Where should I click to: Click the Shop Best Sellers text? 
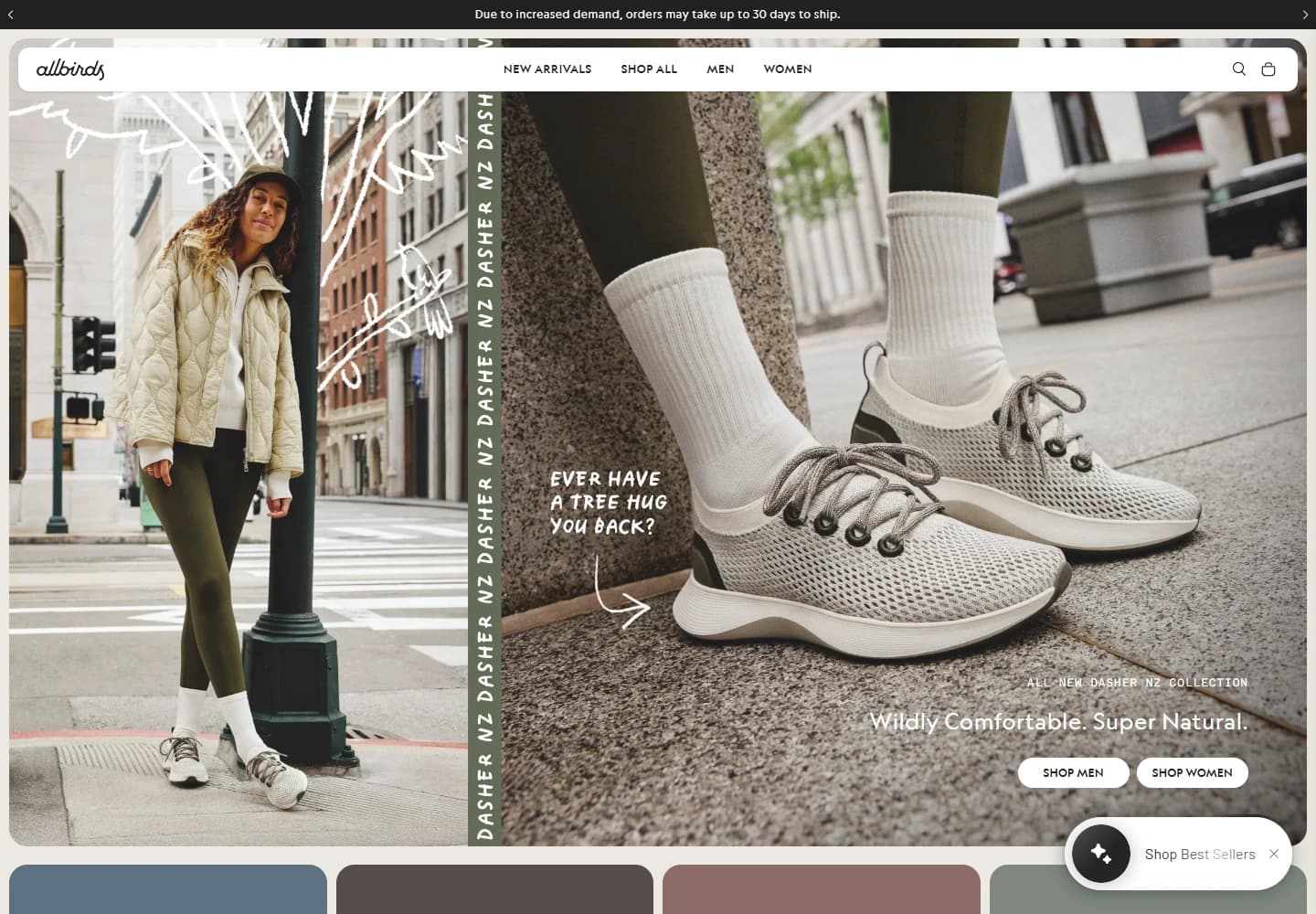pyautogui.click(x=1200, y=854)
